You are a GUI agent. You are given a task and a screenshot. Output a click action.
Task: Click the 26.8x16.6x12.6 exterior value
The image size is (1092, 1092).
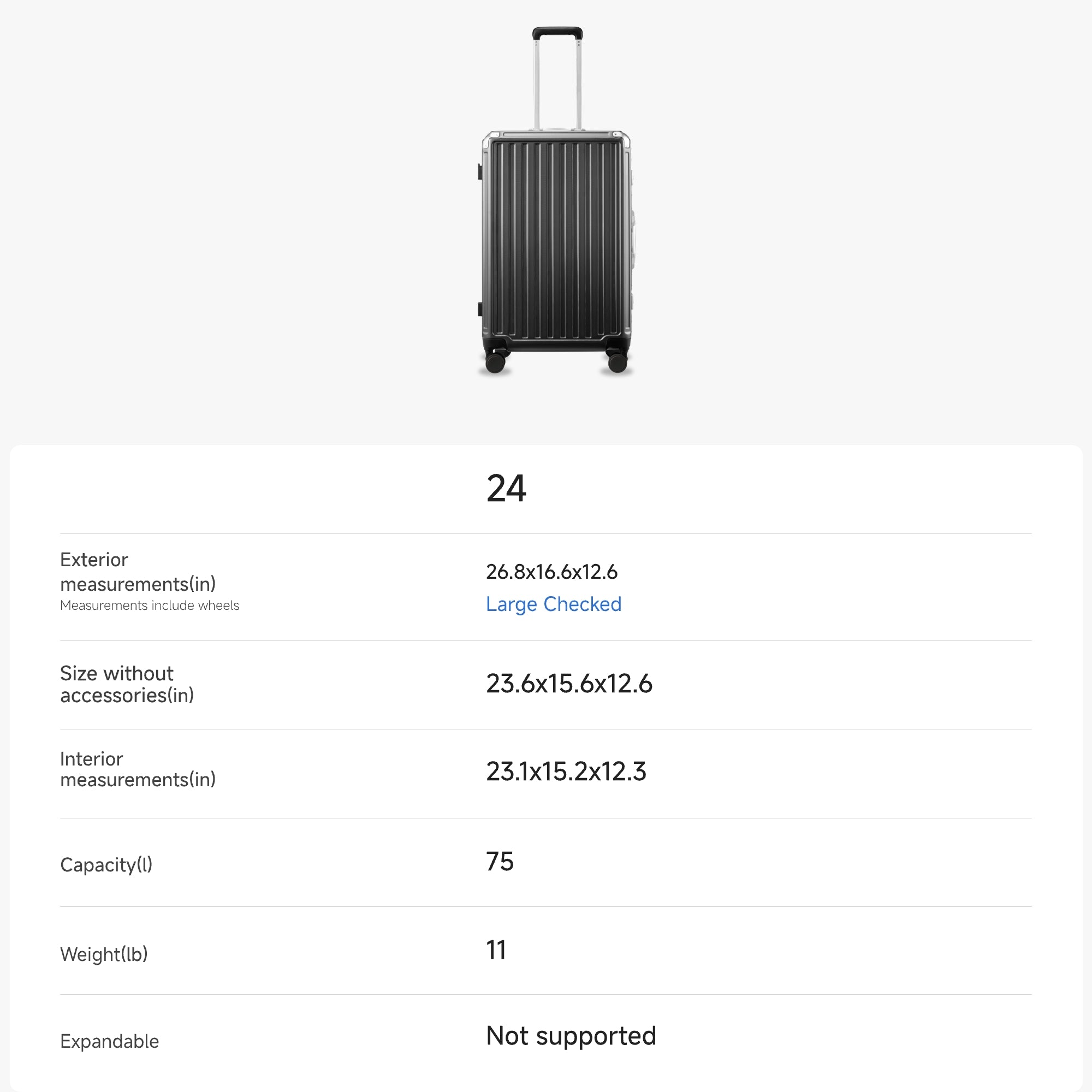(551, 572)
